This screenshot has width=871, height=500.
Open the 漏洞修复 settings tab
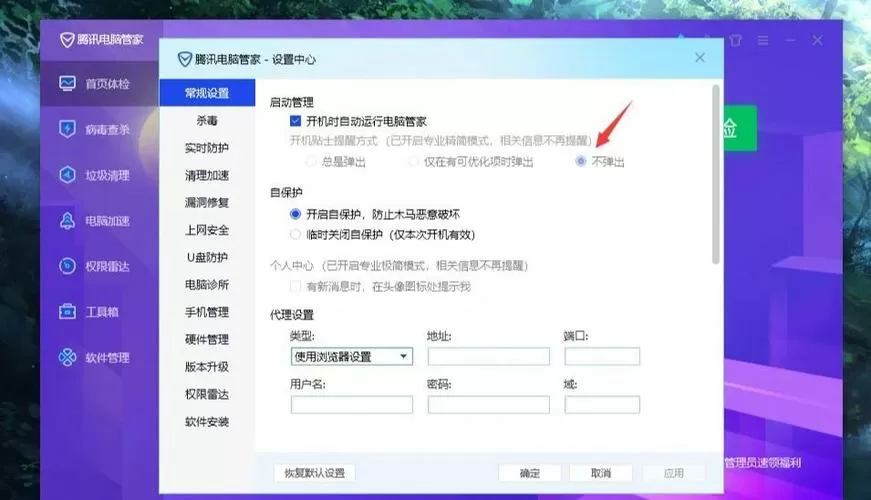207,202
